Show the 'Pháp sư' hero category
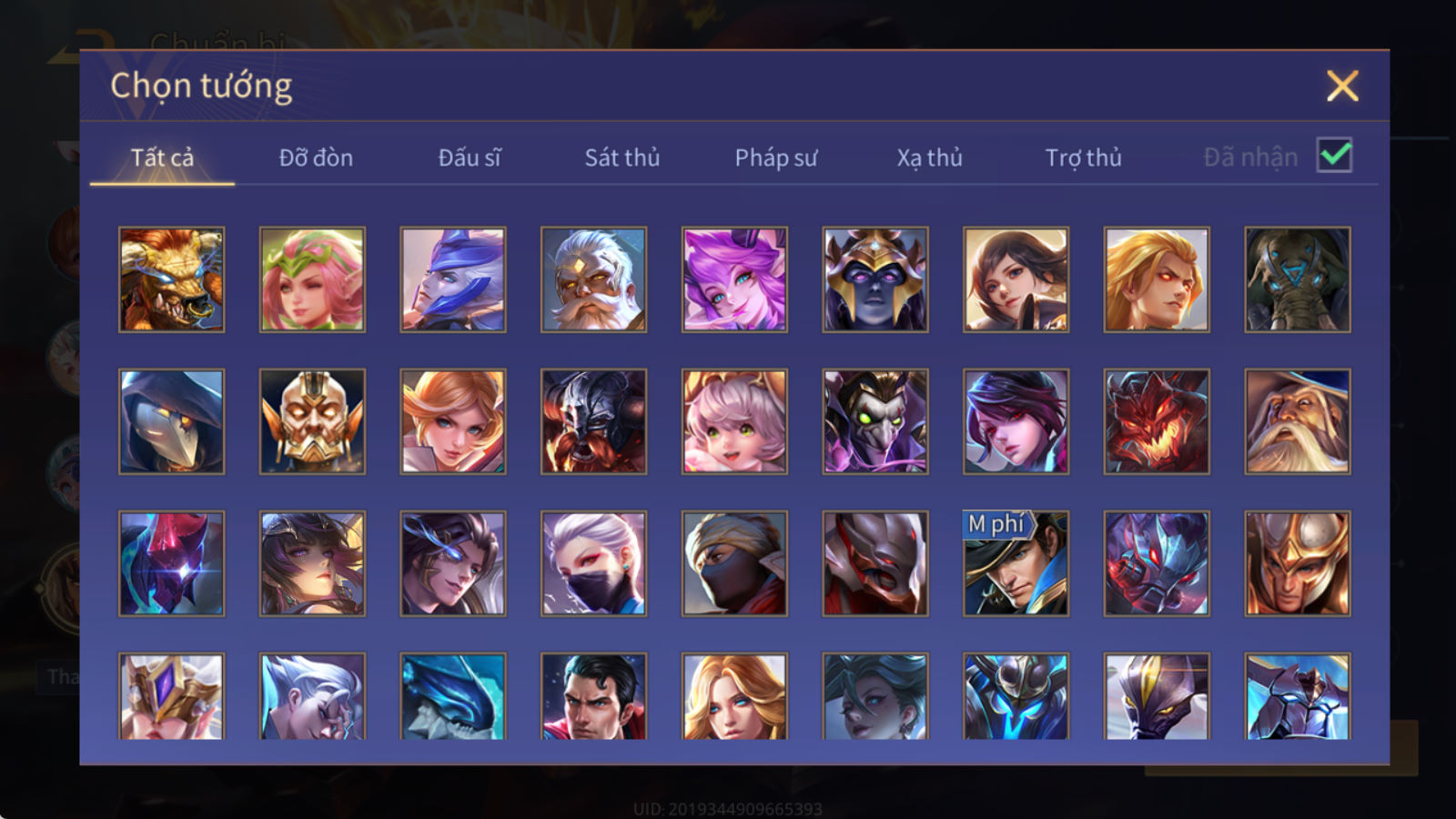The width and height of the screenshot is (1456, 819). point(775,158)
